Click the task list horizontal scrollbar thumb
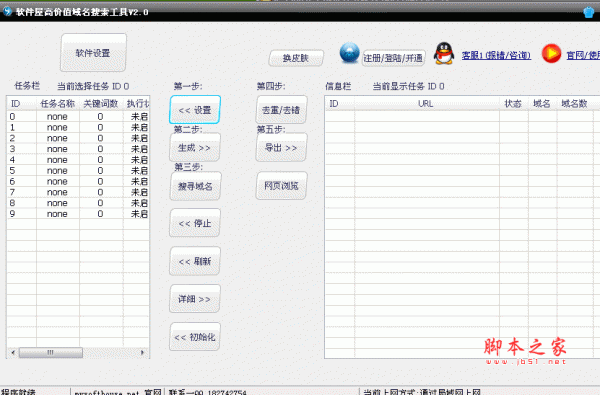600x395 pixels. pos(51,353)
